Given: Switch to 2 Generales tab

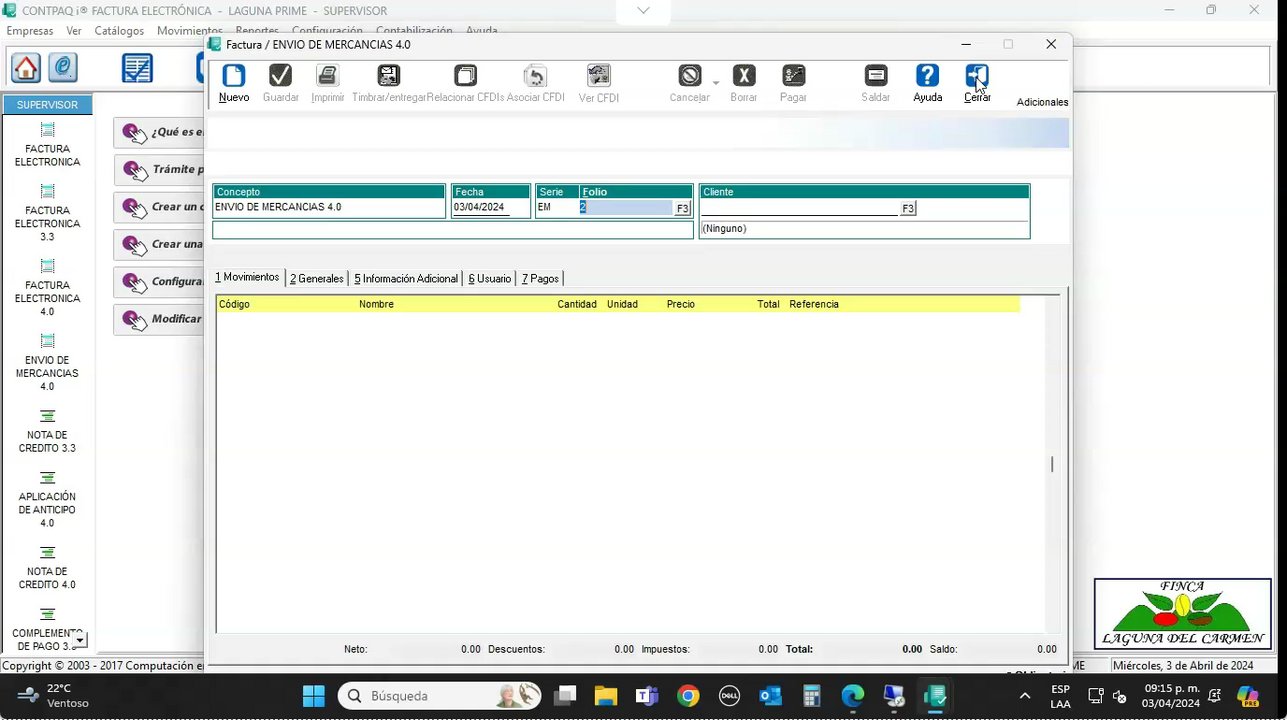Looking at the screenshot, I should [x=317, y=279].
